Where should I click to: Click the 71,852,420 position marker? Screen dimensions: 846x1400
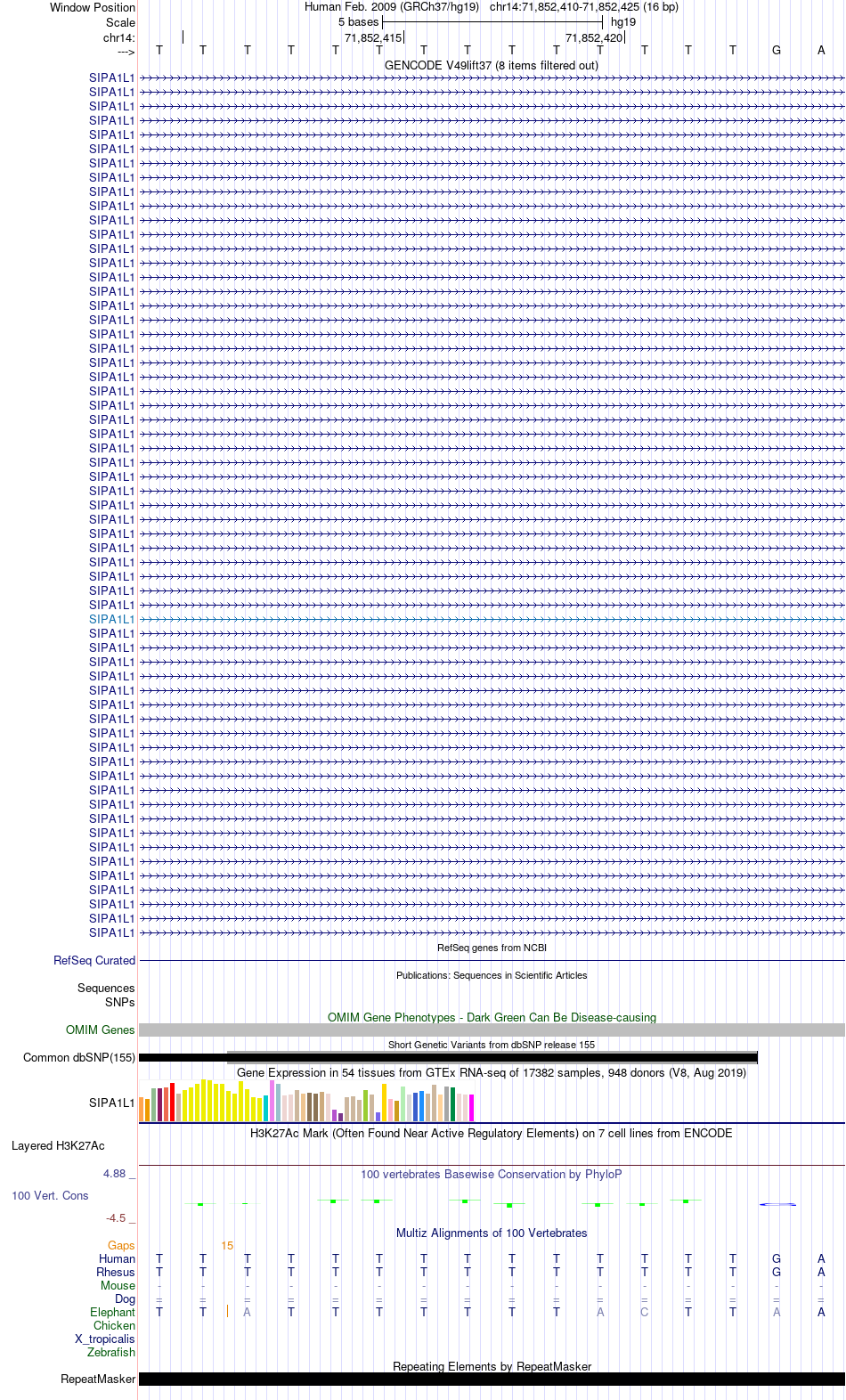(x=594, y=37)
